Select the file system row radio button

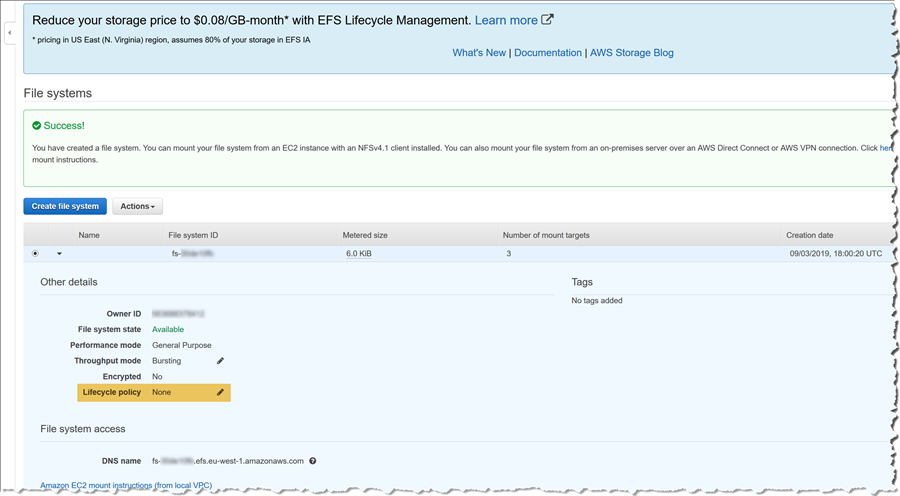pos(36,253)
